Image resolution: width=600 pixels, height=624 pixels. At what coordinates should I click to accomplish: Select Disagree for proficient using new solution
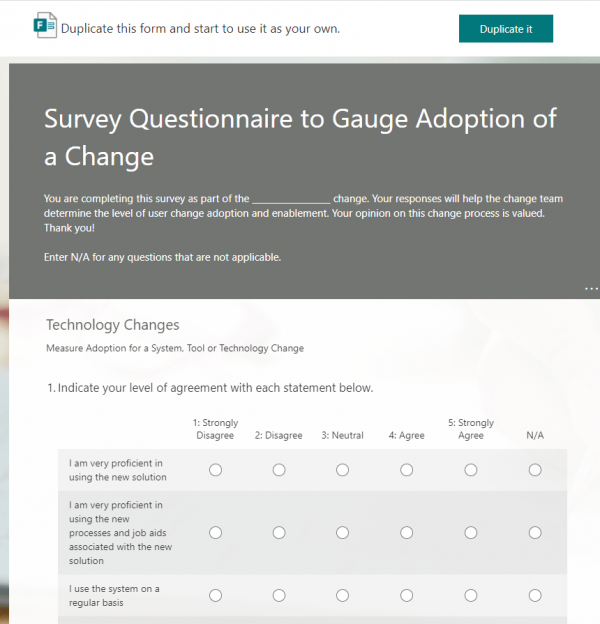pos(279,470)
